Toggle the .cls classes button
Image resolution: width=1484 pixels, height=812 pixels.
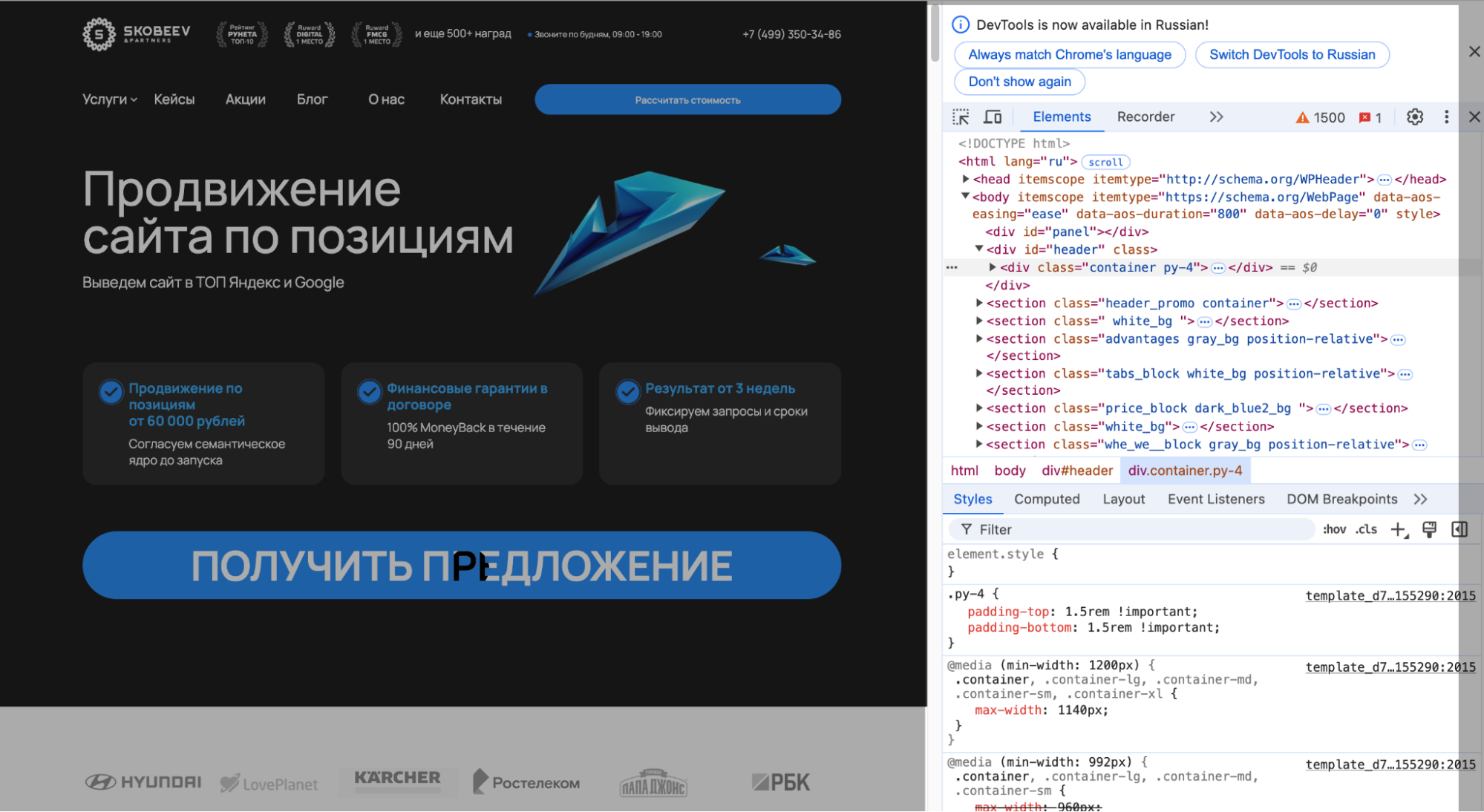(x=1366, y=529)
